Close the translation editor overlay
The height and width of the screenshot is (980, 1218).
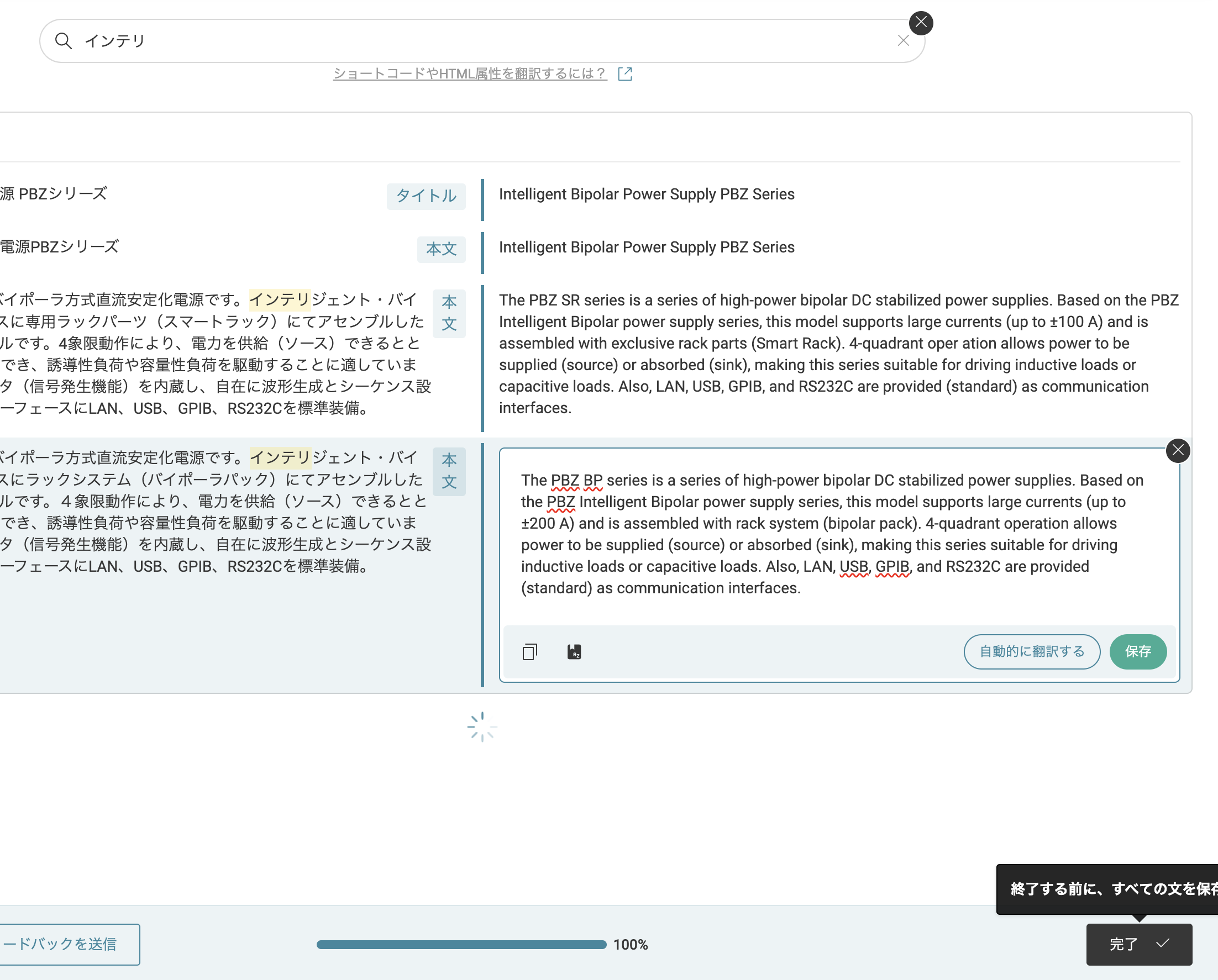click(921, 23)
